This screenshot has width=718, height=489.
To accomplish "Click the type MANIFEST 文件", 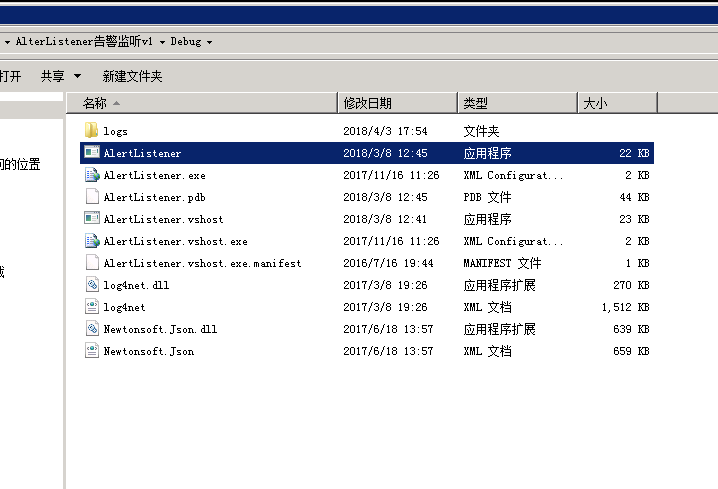I will tap(502, 263).
